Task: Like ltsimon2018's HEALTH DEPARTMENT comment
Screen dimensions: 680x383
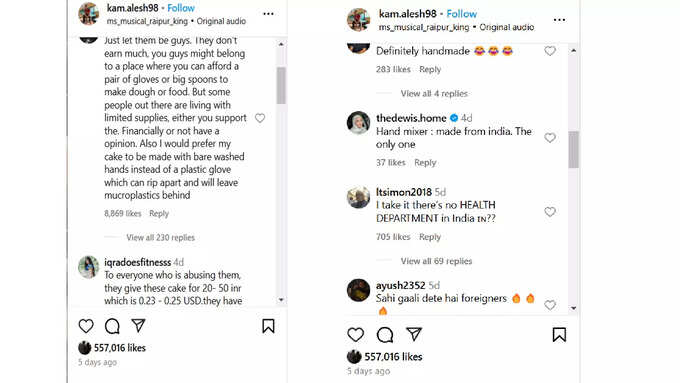Action: (x=550, y=212)
